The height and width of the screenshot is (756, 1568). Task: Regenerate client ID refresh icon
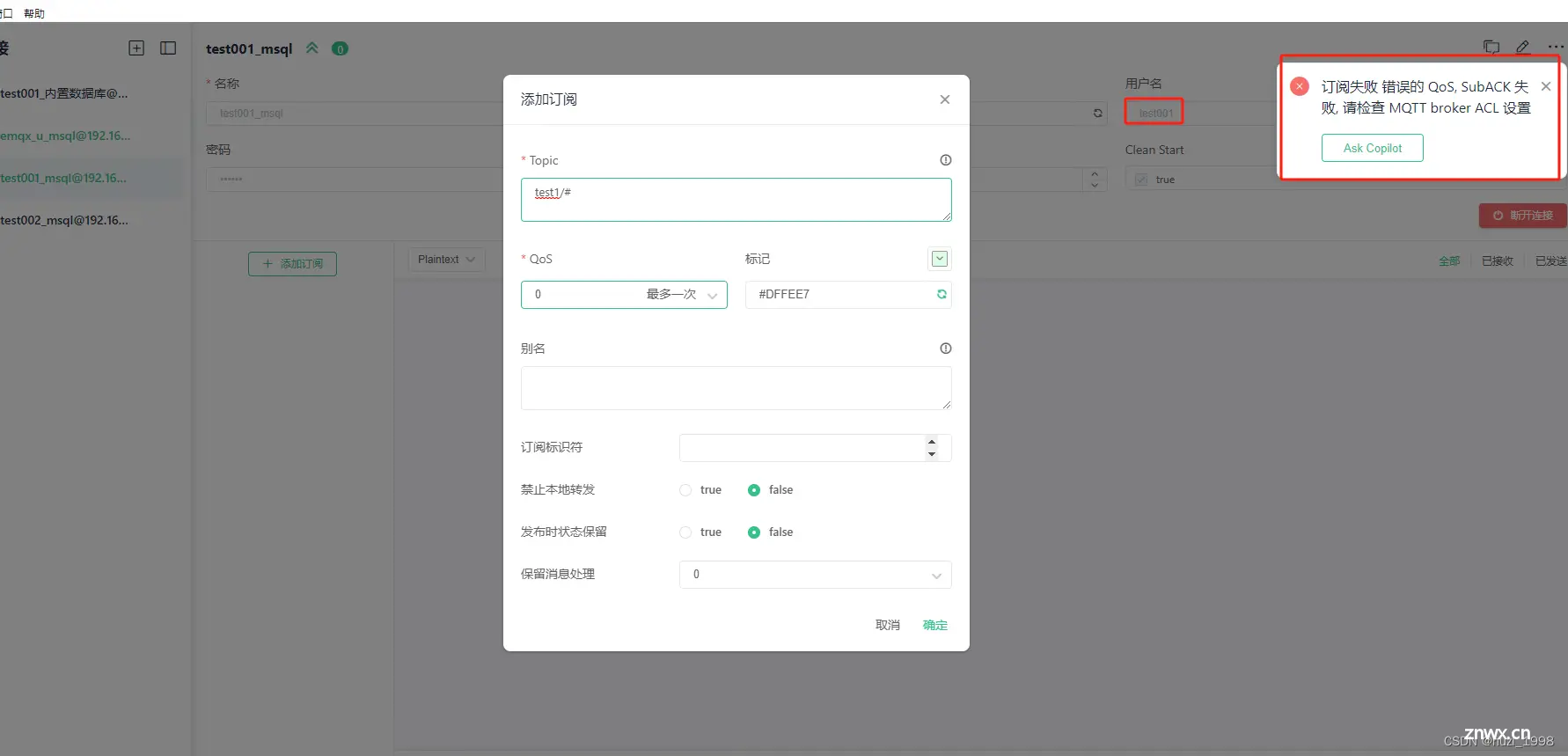click(x=1098, y=113)
